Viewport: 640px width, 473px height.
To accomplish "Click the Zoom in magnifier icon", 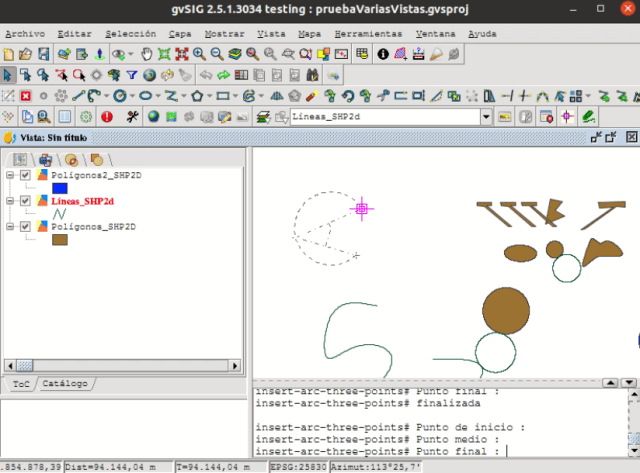I will [200, 54].
